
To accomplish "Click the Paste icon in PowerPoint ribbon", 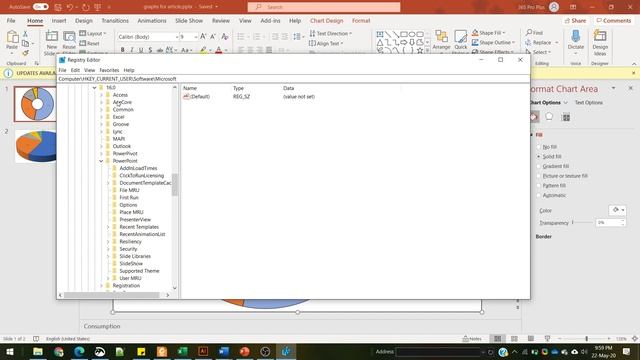I will [12, 37].
